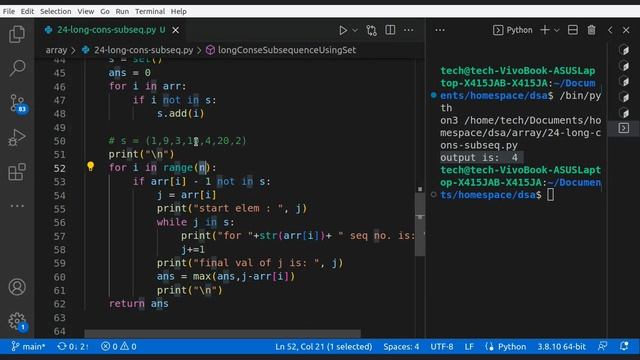The height and width of the screenshot is (360, 640).
Task: Open editor More Actions ellipsis
Action: (409, 30)
